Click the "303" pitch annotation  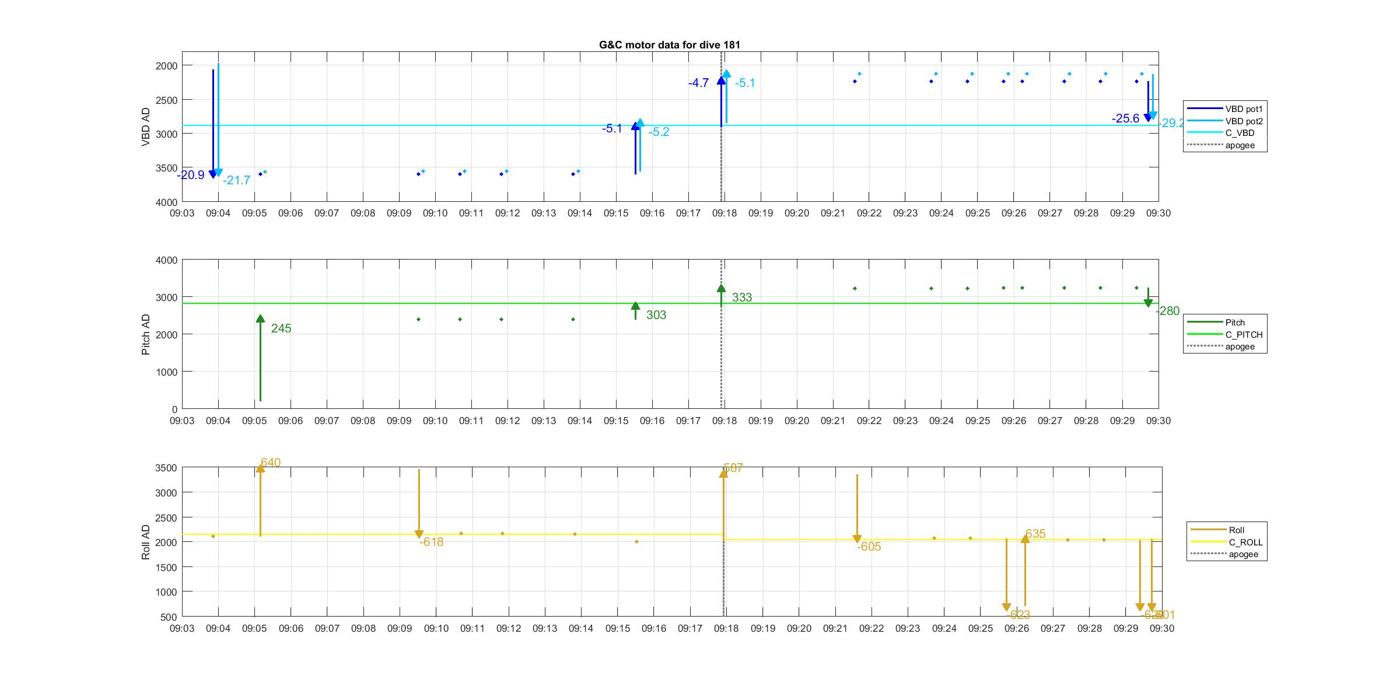pos(656,315)
